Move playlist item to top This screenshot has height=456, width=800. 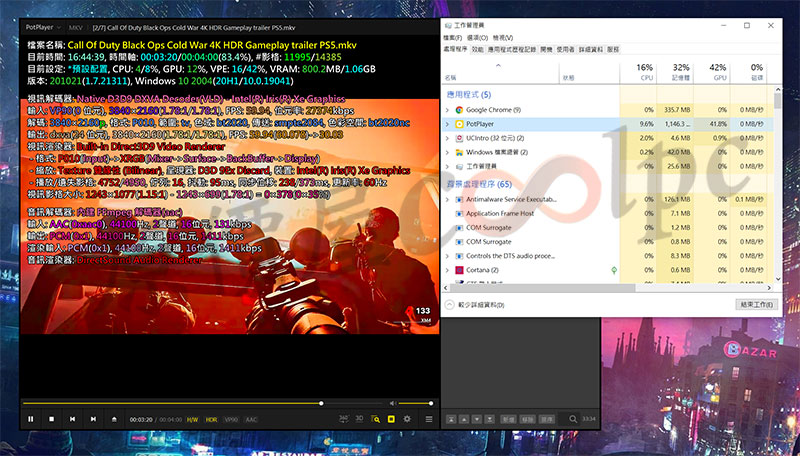[451, 419]
